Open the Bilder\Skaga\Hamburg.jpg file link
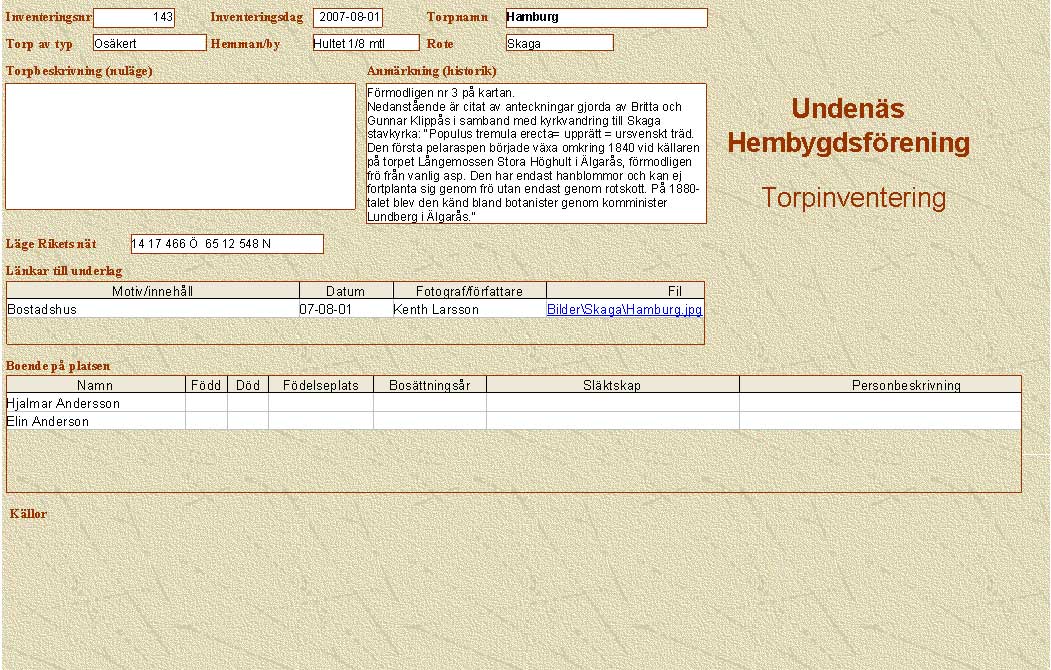 (x=624, y=310)
